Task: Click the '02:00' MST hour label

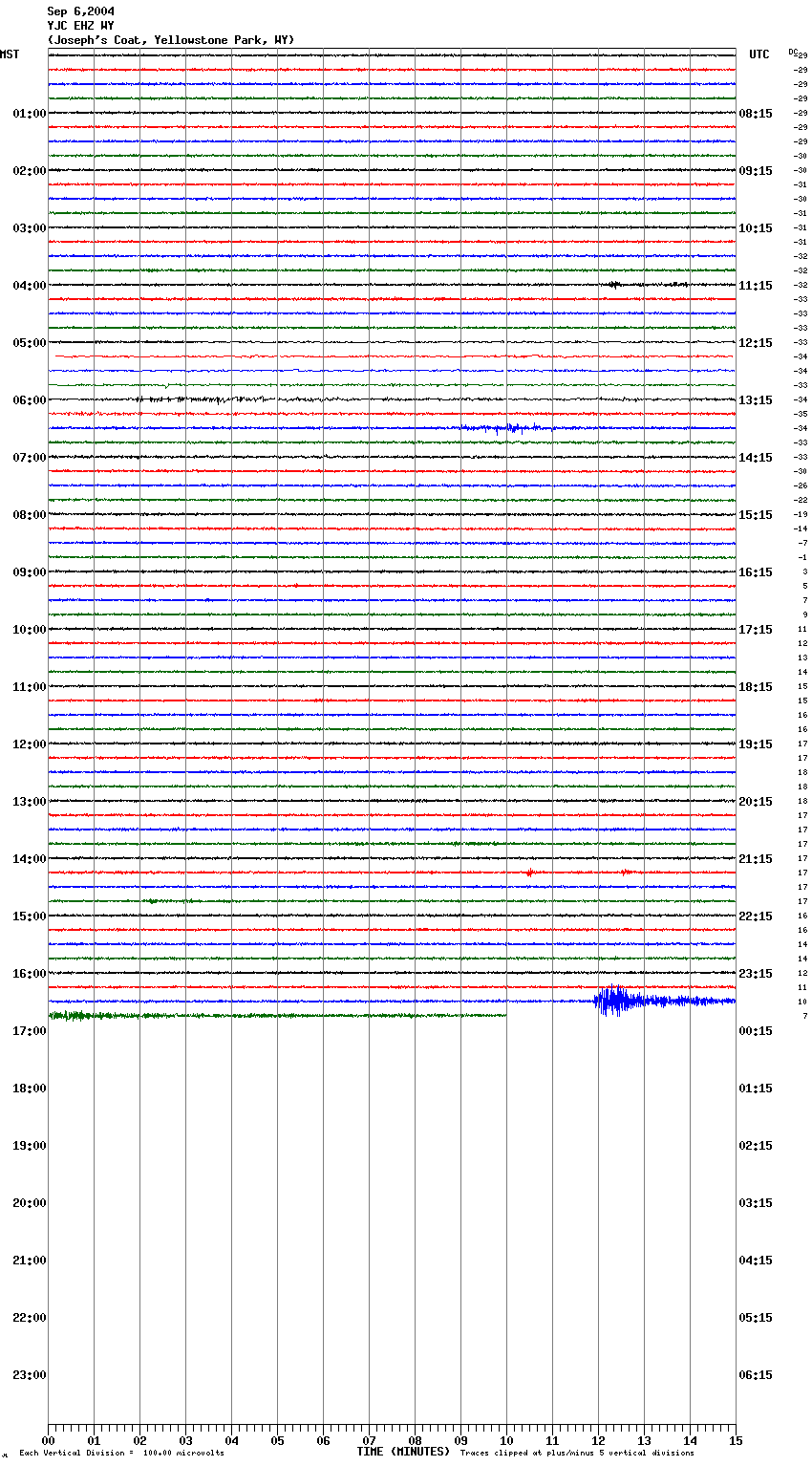Action: point(30,171)
